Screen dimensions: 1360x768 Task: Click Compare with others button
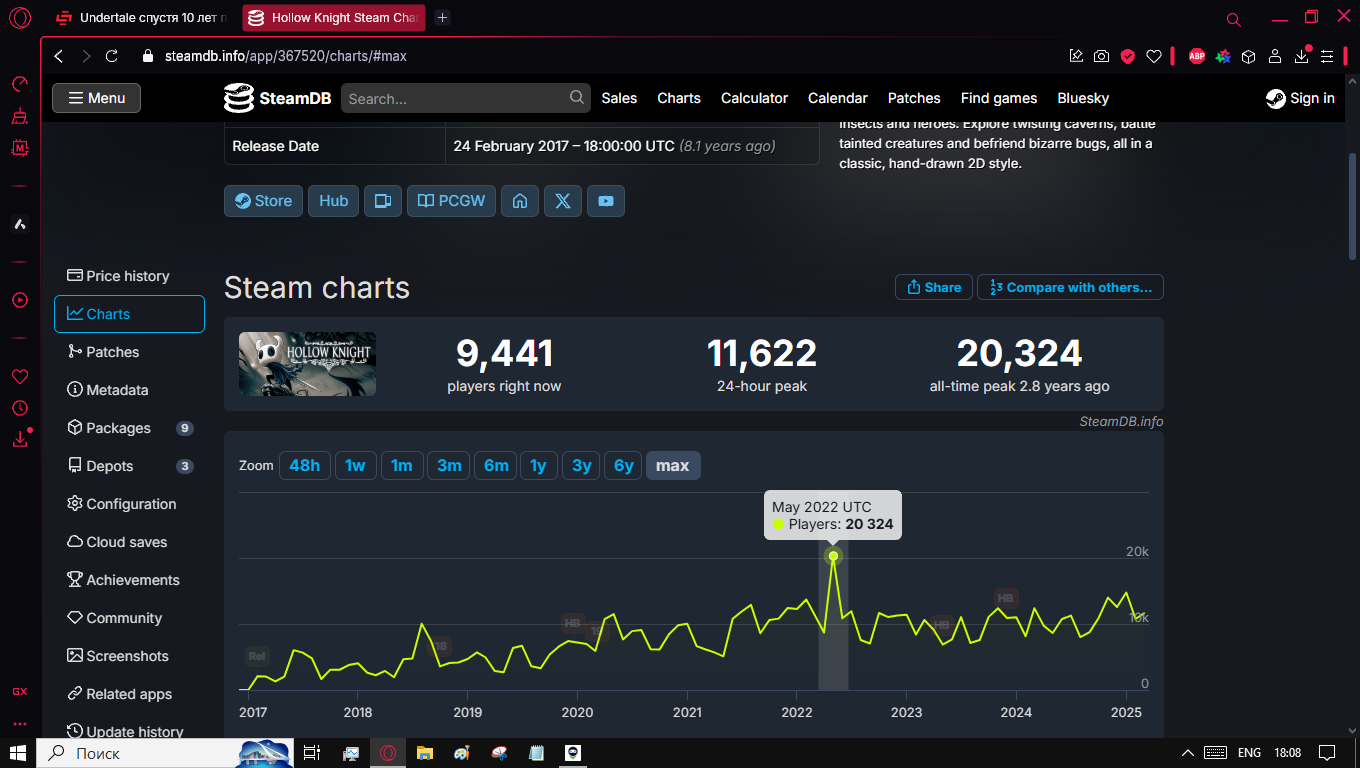(1070, 287)
